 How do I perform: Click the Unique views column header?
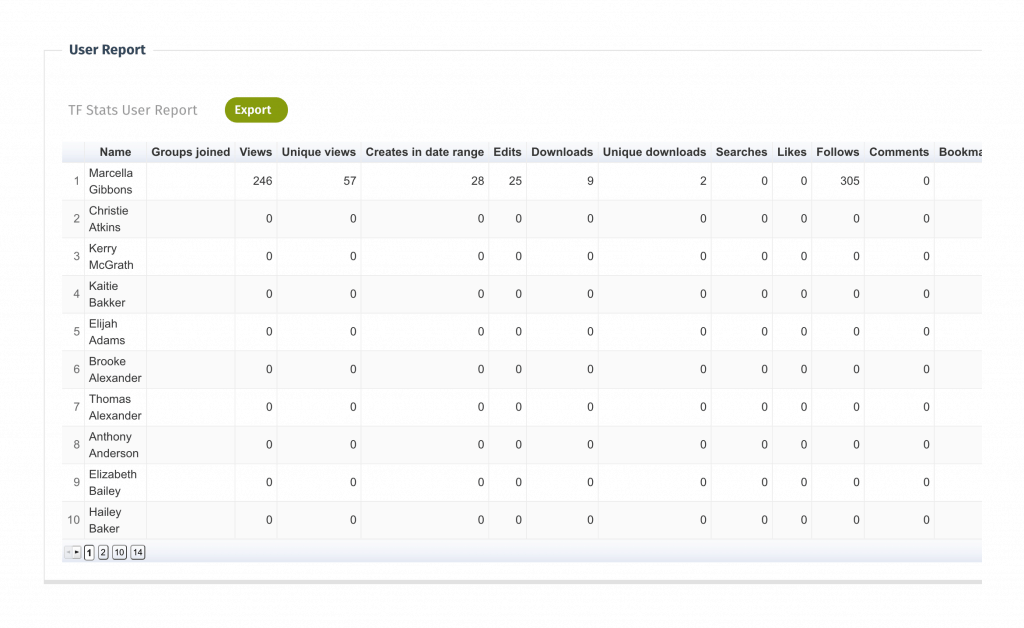click(x=319, y=152)
